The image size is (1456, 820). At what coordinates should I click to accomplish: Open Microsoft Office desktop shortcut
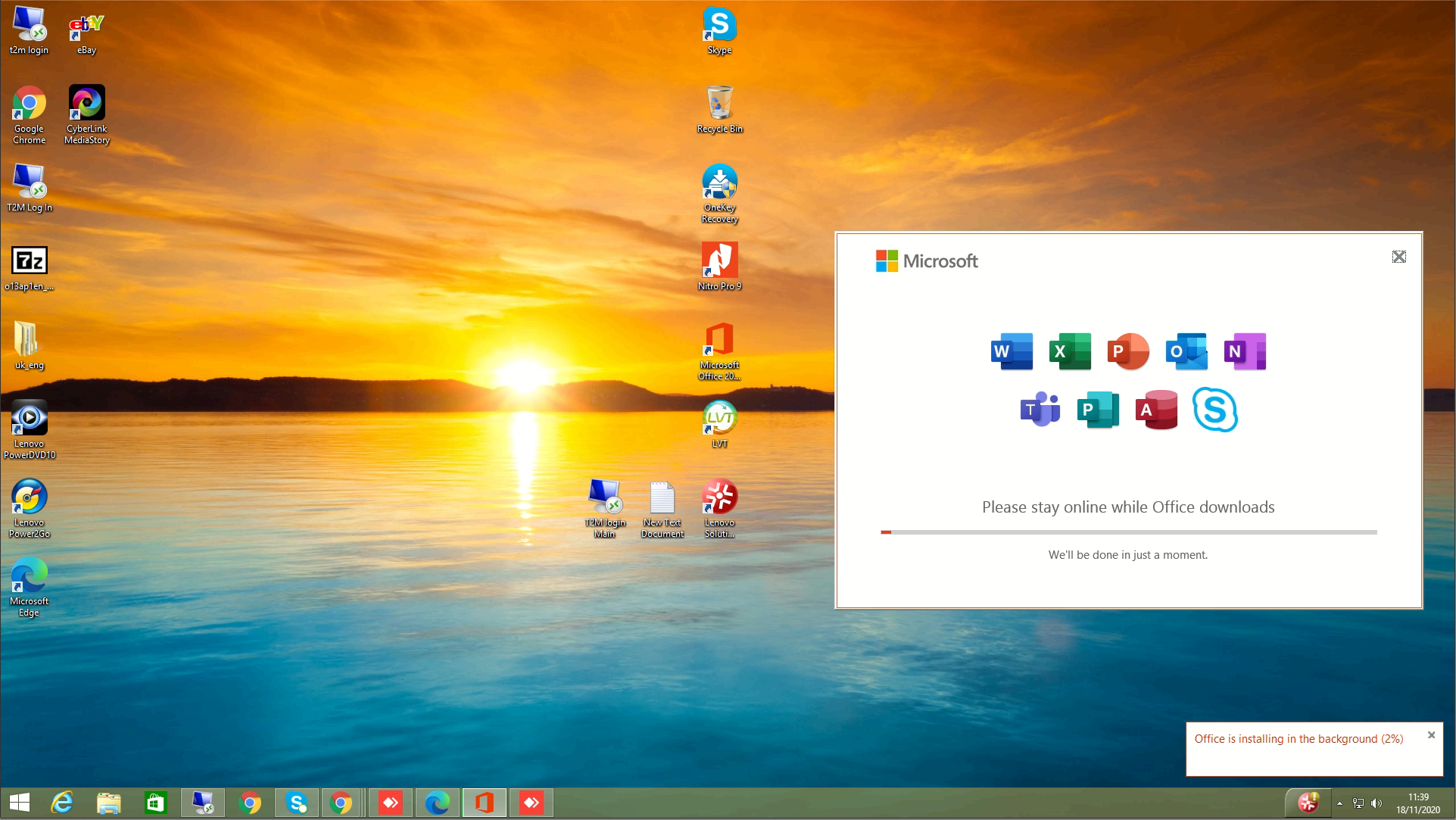719,350
